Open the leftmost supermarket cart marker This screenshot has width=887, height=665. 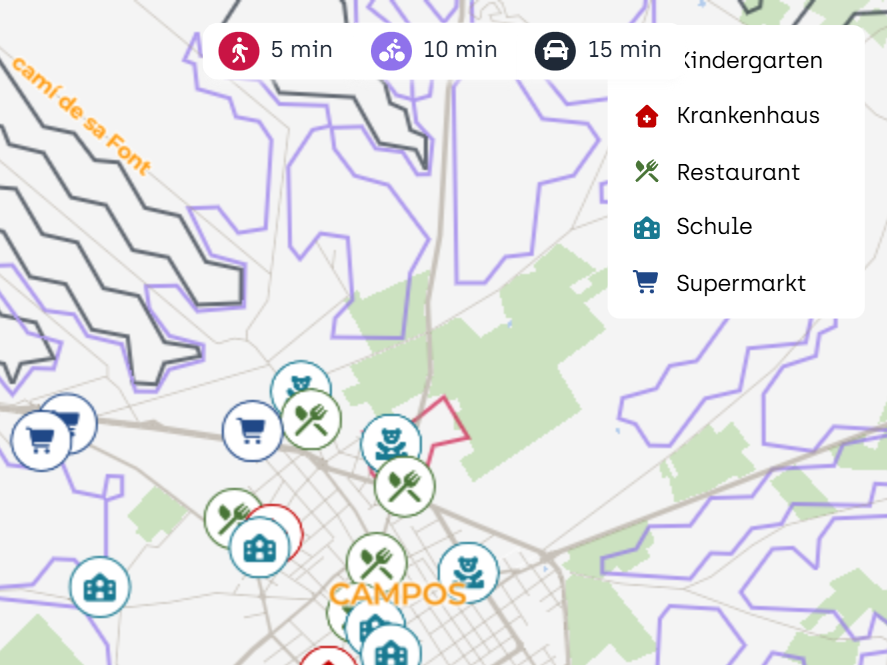[41, 441]
